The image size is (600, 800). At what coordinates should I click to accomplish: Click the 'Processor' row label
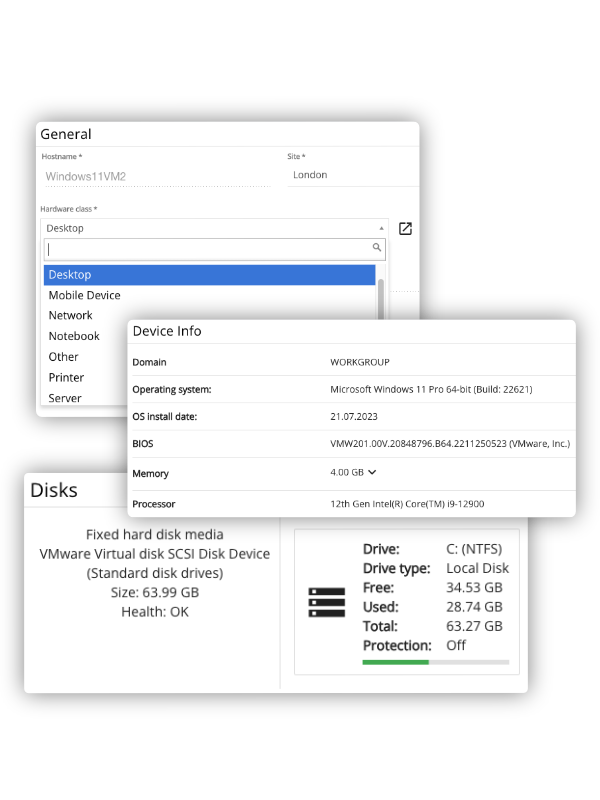pos(154,504)
